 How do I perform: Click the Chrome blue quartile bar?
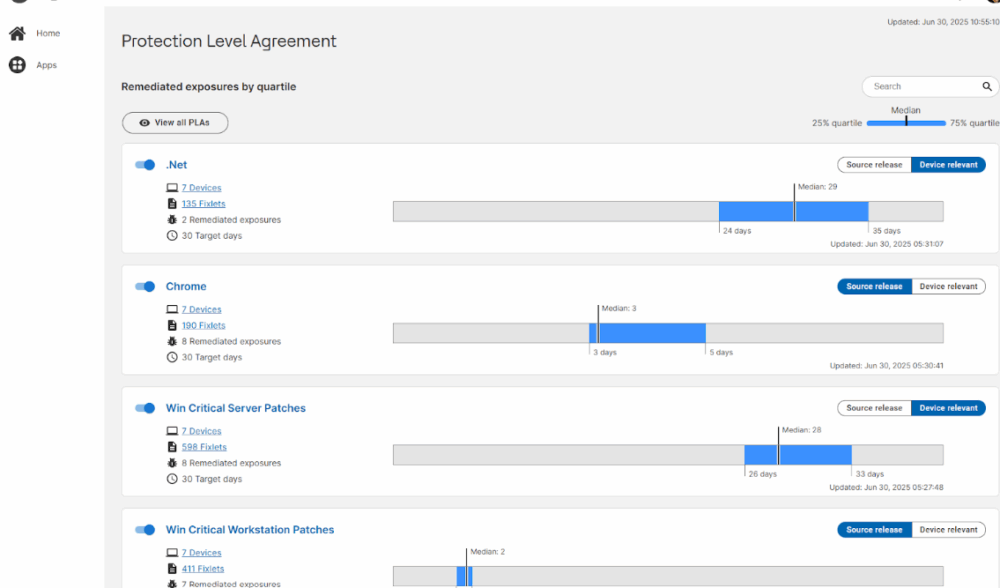pyautogui.click(x=650, y=333)
